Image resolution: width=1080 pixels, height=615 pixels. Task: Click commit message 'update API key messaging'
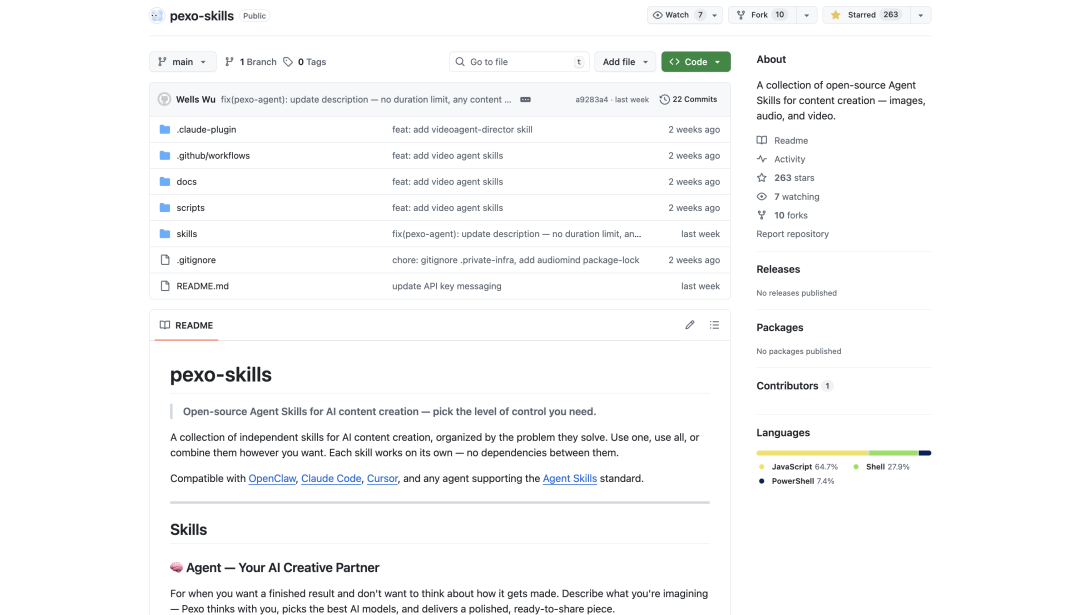point(446,286)
